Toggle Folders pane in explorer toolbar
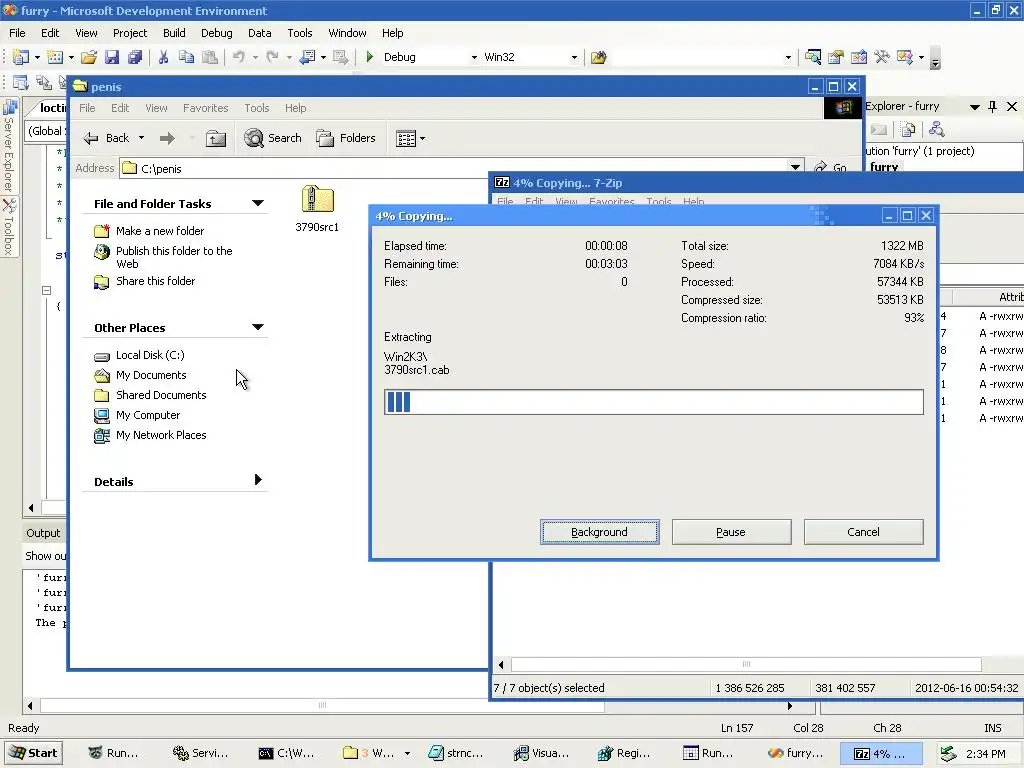This screenshot has height=768, width=1024. [346, 138]
